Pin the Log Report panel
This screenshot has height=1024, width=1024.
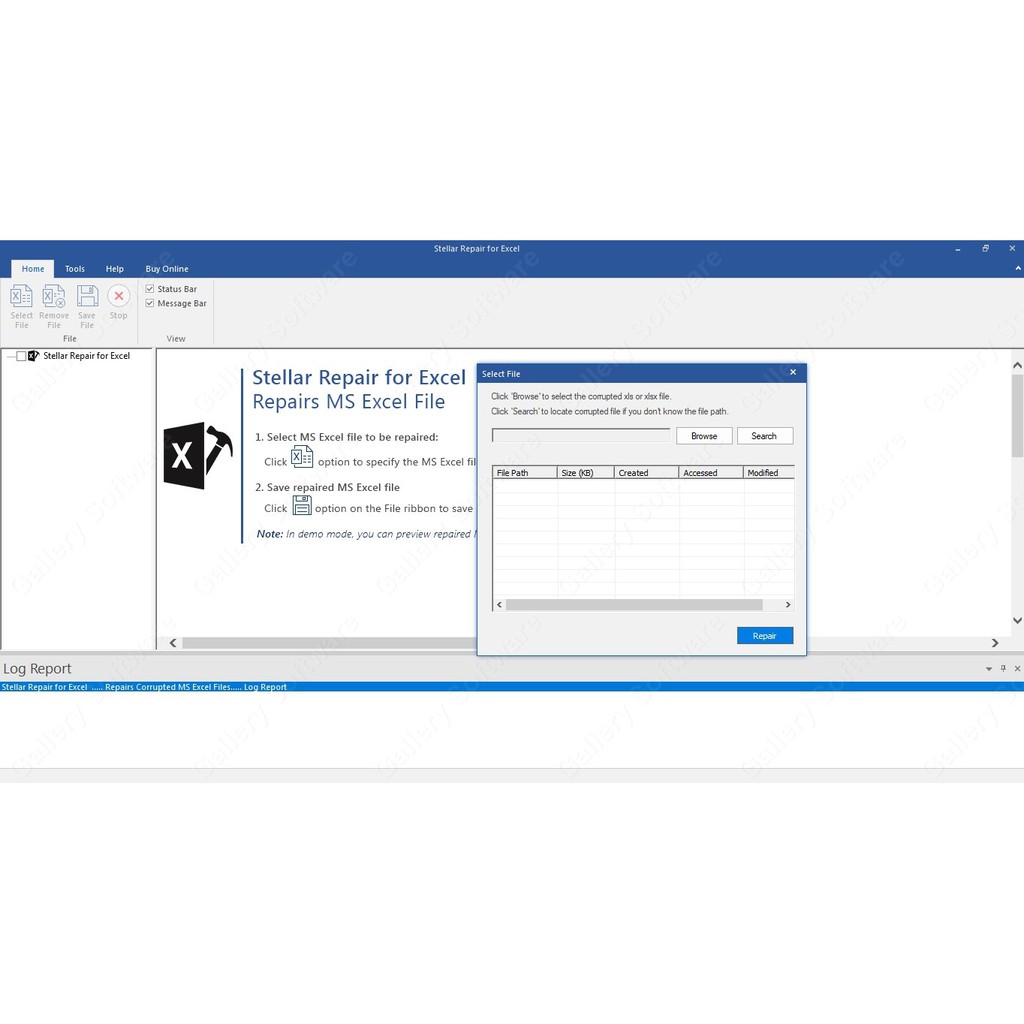pos(1003,668)
